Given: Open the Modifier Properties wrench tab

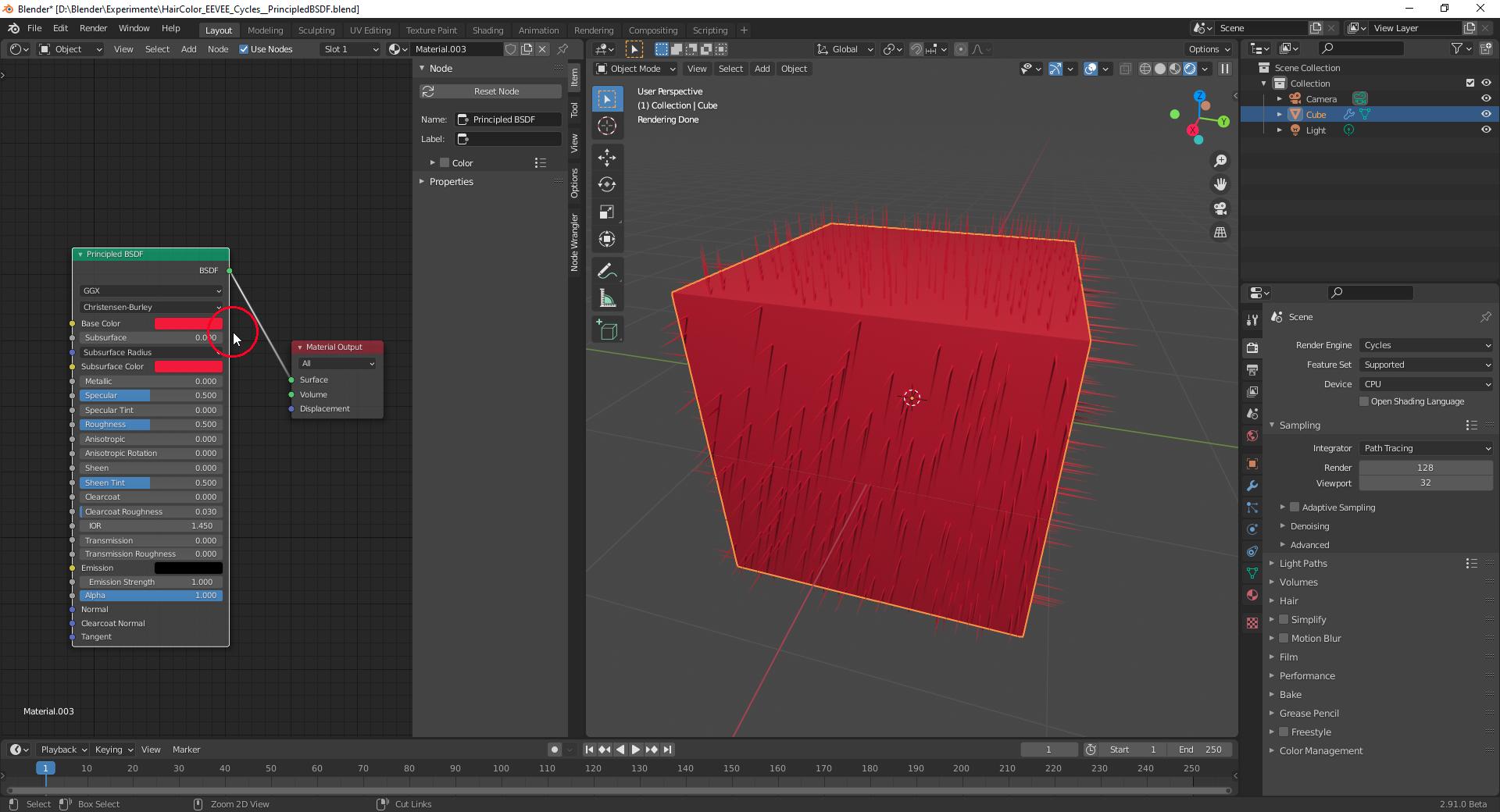Looking at the screenshot, I should [1252, 486].
